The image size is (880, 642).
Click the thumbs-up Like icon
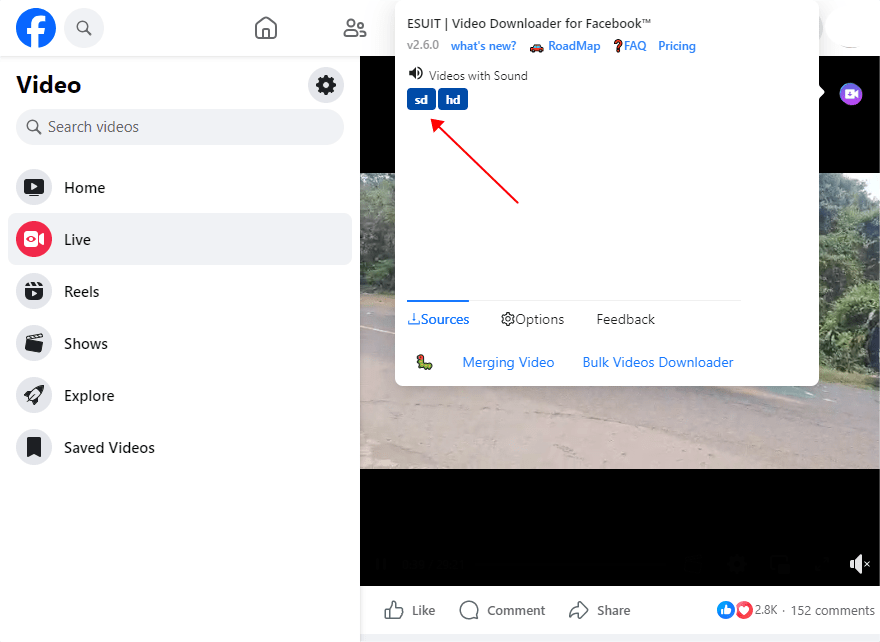pyautogui.click(x=394, y=610)
